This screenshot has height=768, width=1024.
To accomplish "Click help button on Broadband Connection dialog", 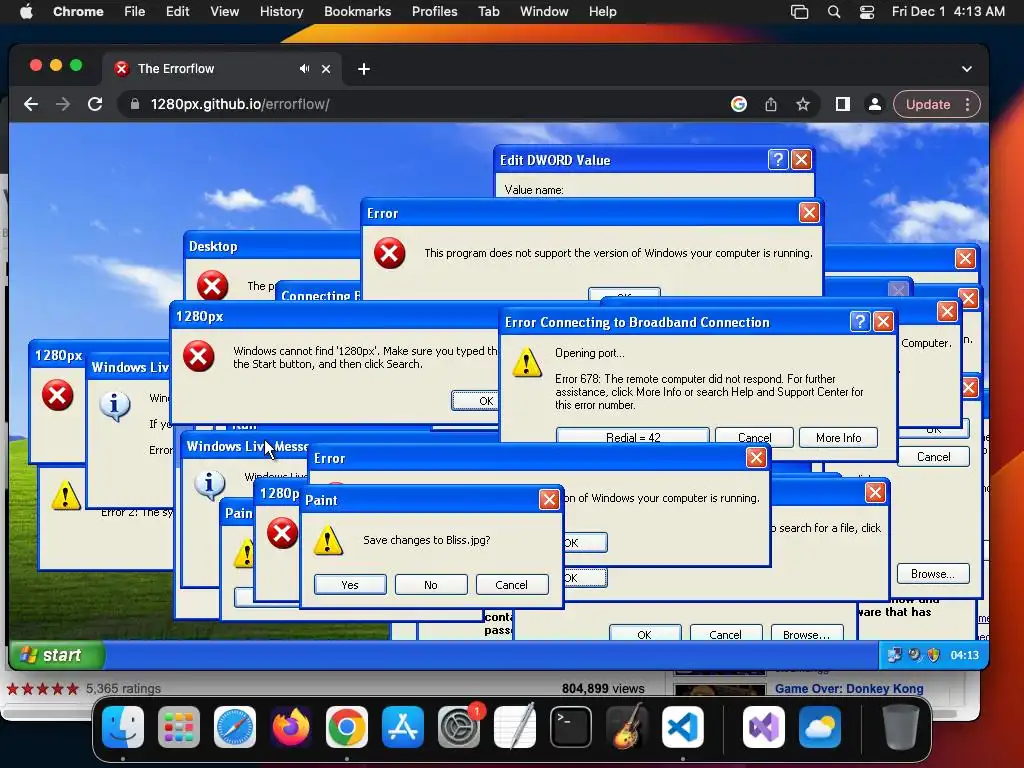I will pos(860,321).
